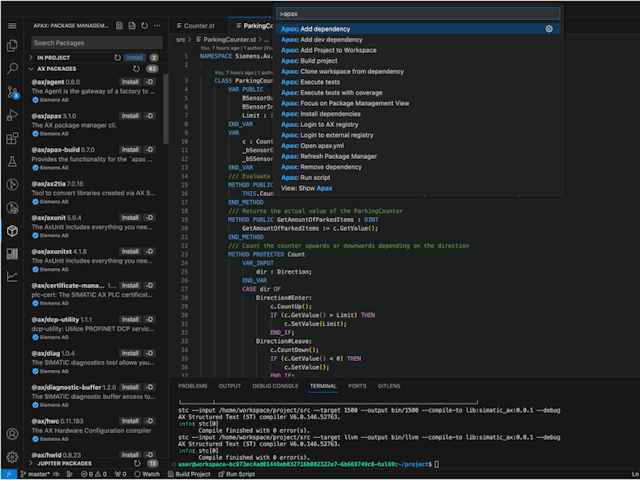Click master branch in status bar
The width and height of the screenshot is (640, 480).
click(35, 474)
